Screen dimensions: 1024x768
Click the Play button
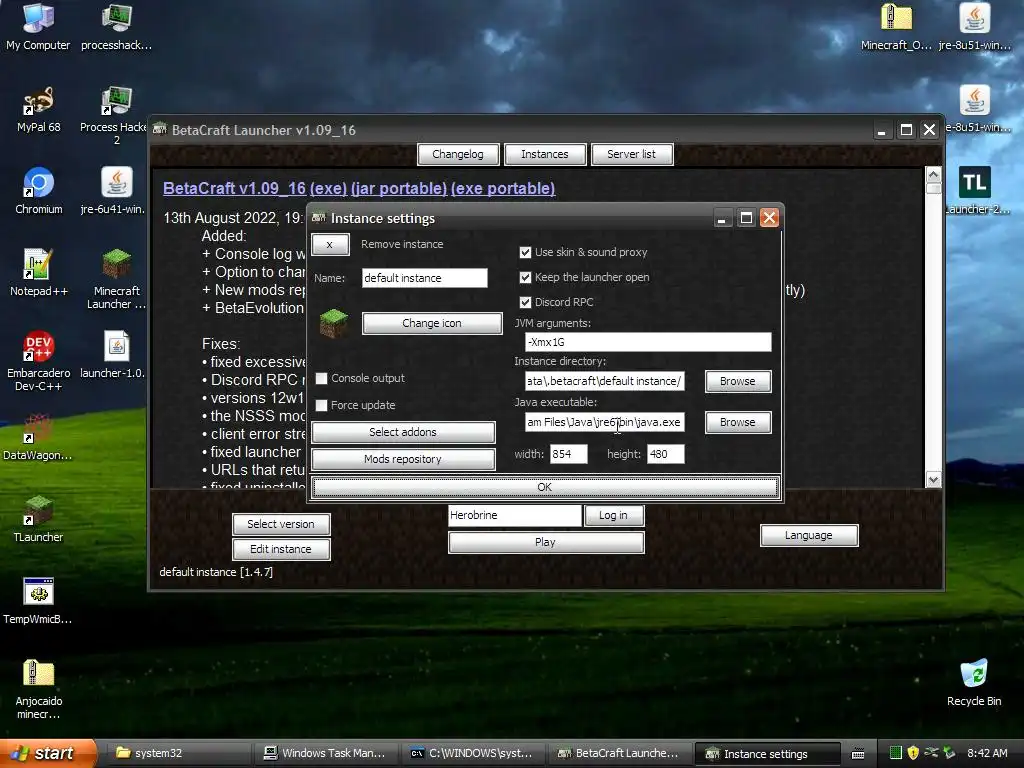[x=546, y=542]
